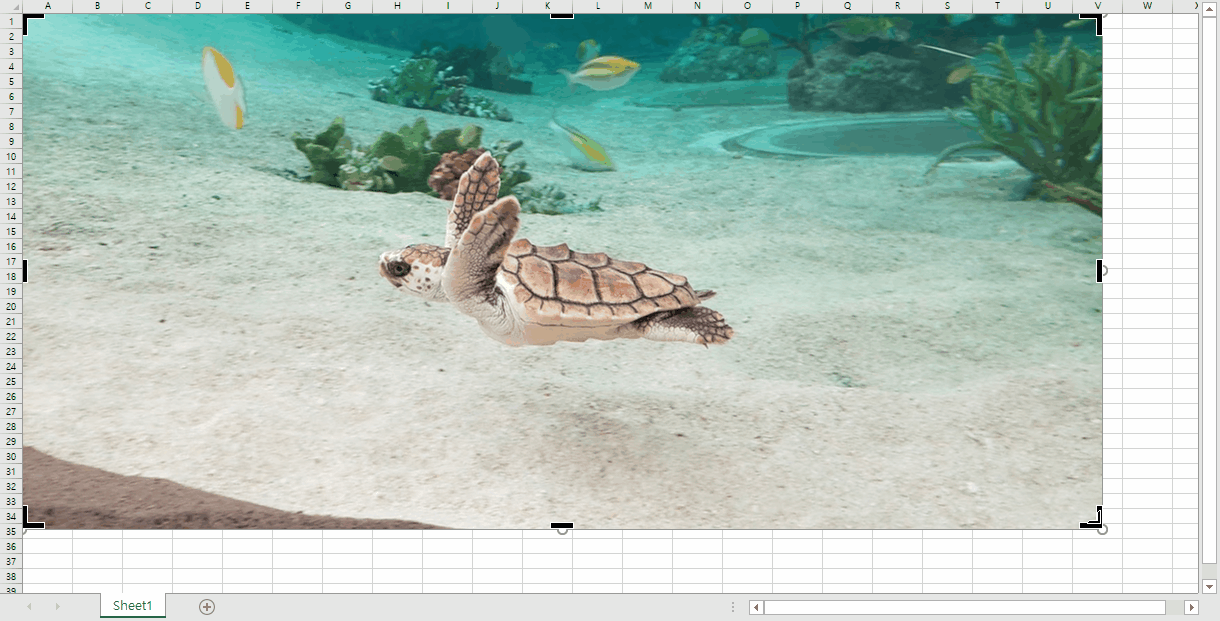Select column C header

(148, 6)
